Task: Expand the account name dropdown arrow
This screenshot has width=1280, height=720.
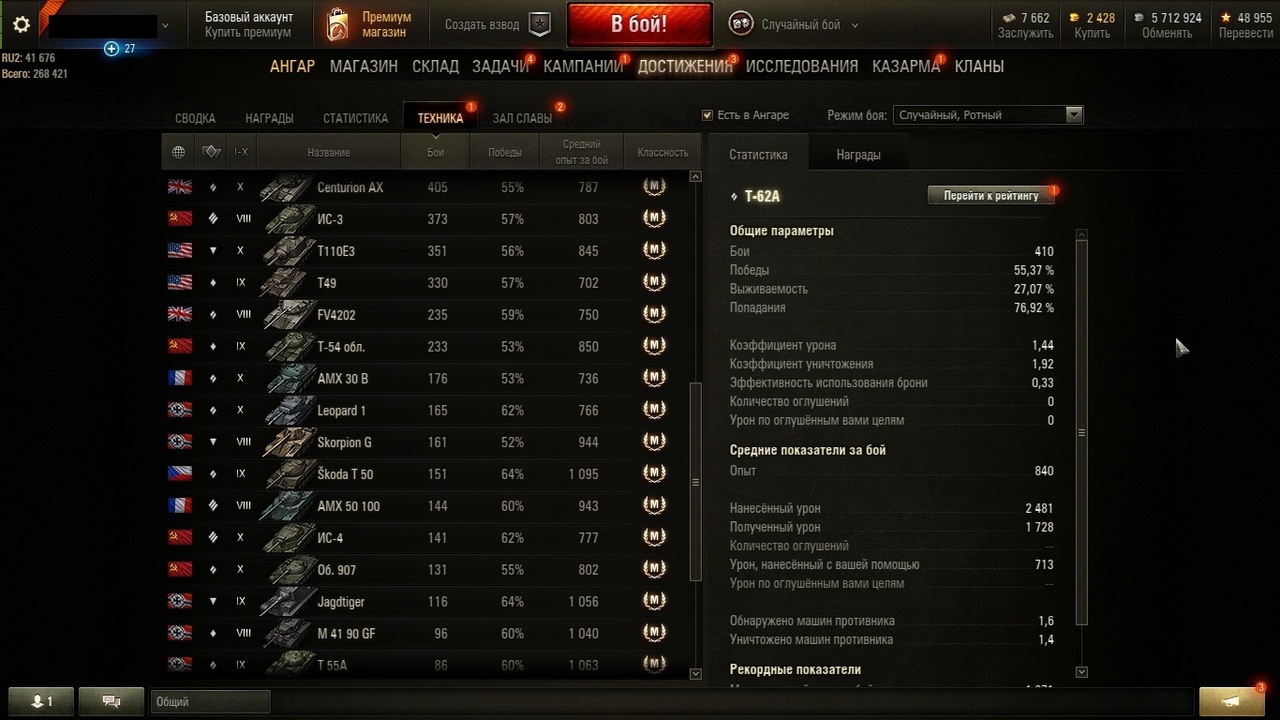Action: tap(165, 26)
